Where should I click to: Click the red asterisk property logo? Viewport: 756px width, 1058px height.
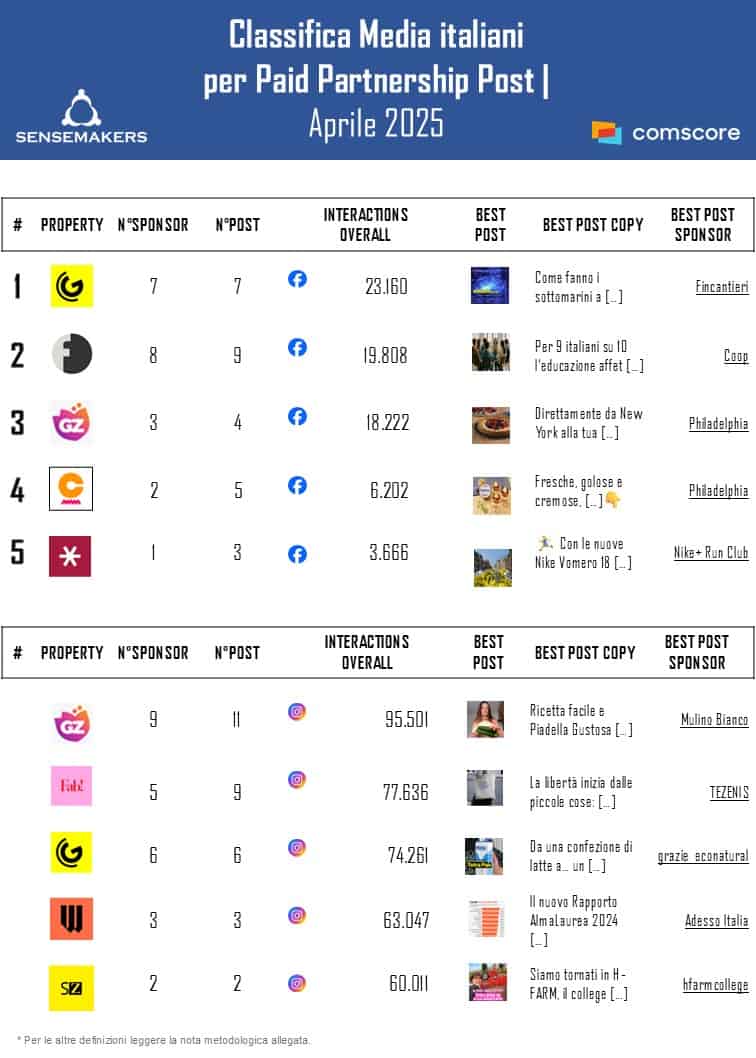[x=70, y=556]
